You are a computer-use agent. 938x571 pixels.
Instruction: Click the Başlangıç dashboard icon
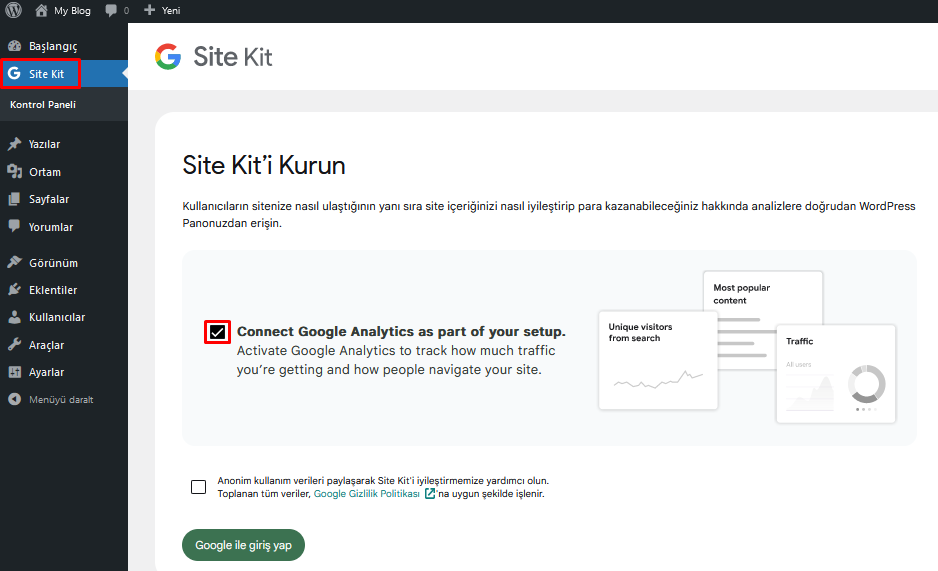(14, 46)
